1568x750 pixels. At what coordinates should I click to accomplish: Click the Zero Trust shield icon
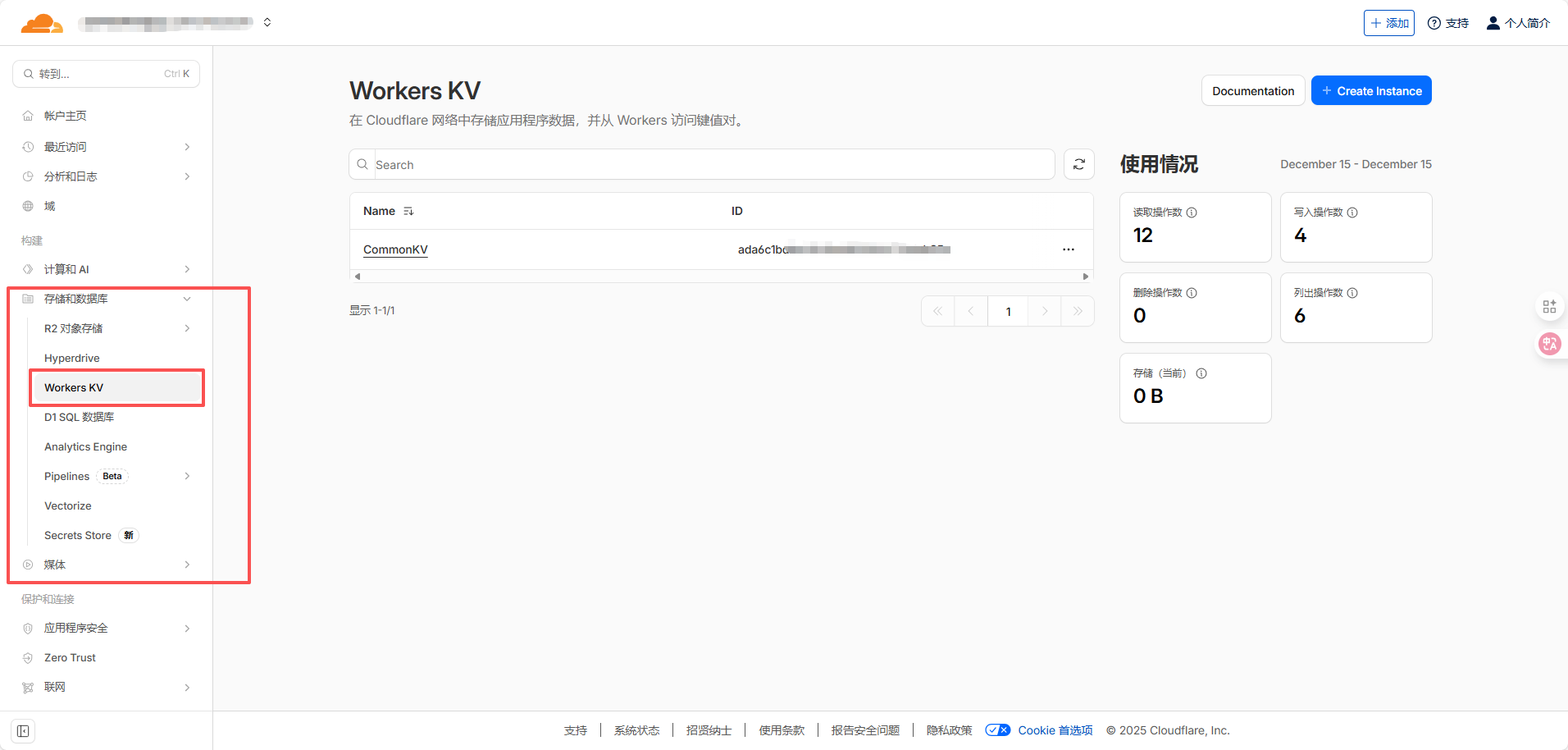point(28,657)
